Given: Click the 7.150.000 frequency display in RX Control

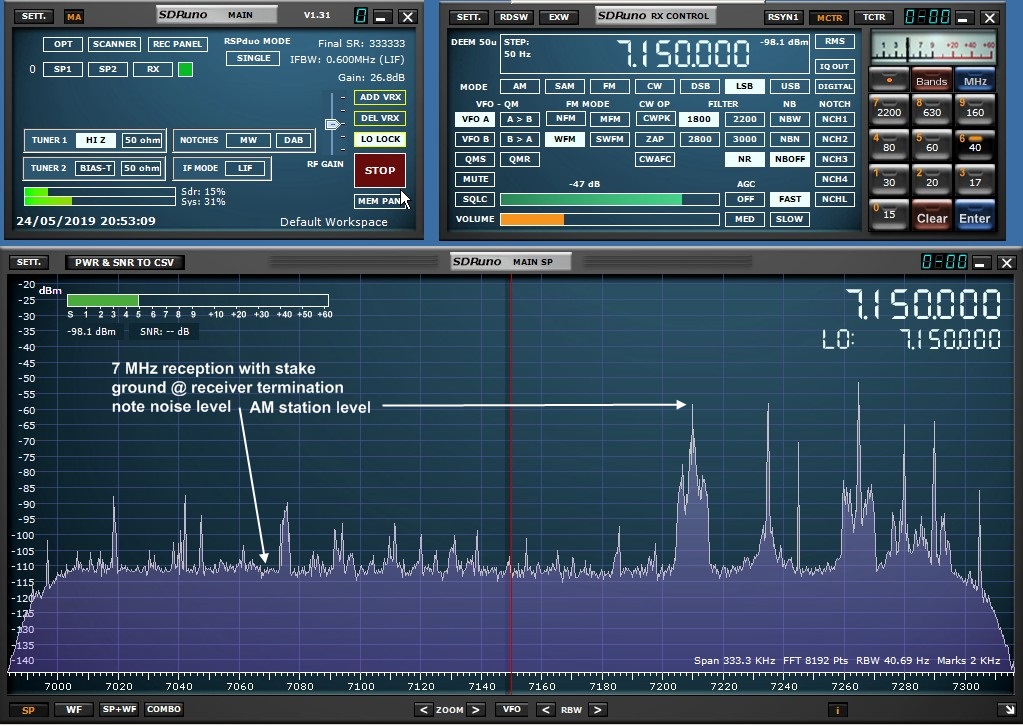Looking at the screenshot, I should 684,53.
